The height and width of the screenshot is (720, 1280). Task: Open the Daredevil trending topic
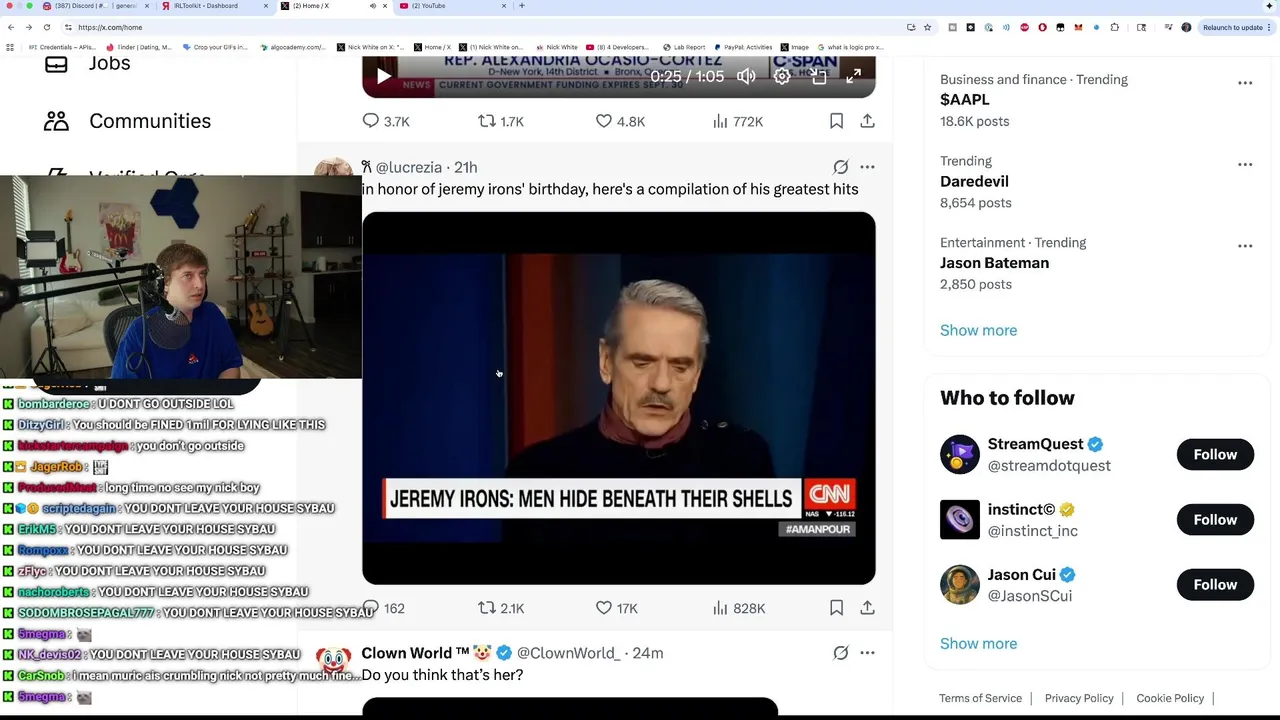tap(974, 181)
